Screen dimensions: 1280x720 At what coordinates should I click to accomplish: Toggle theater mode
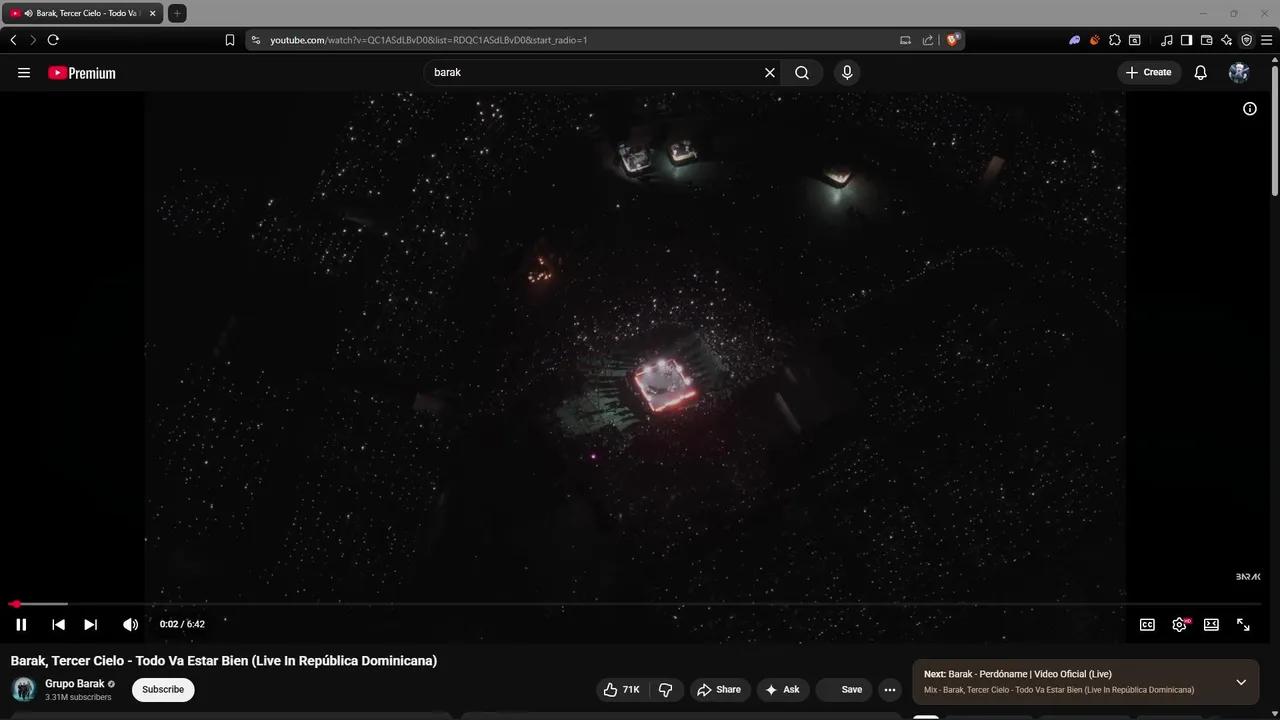[x=1211, y=625]
